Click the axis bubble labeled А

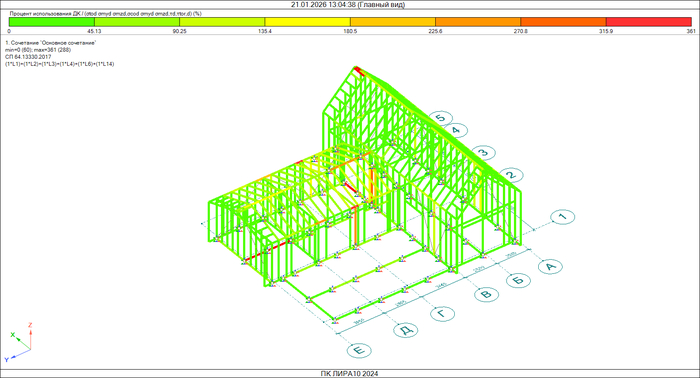coord(550,266)
